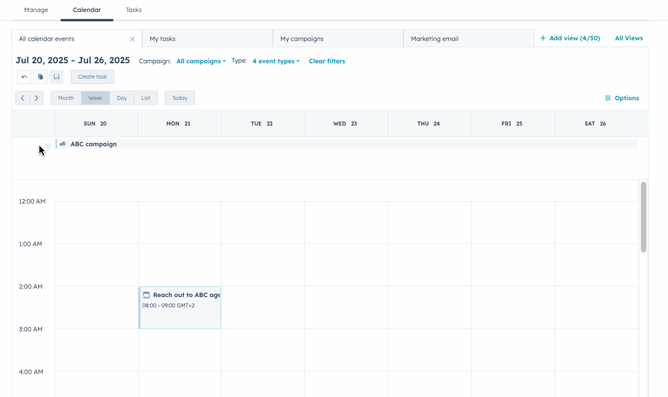Open All Views link
Image resolution: width=668 pixels, height=397 pixels.
point(629,38)
